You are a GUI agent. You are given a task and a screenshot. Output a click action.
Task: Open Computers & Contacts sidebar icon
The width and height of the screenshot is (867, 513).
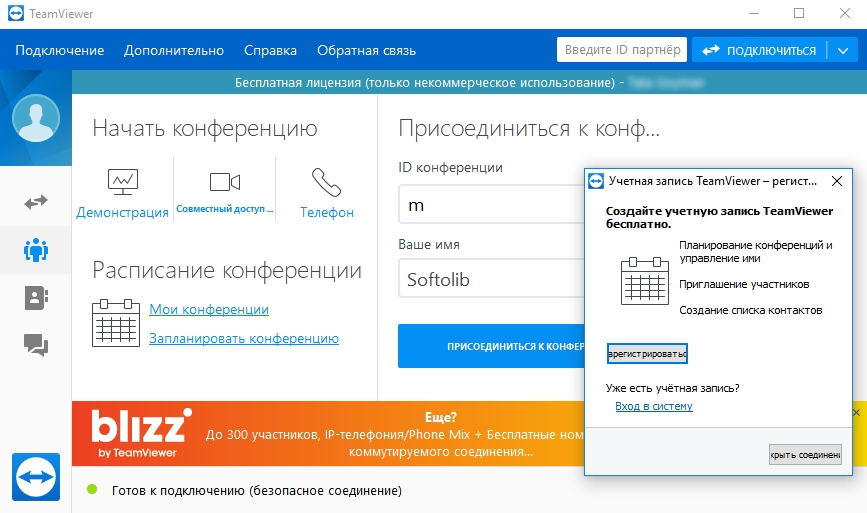[36, 298]
